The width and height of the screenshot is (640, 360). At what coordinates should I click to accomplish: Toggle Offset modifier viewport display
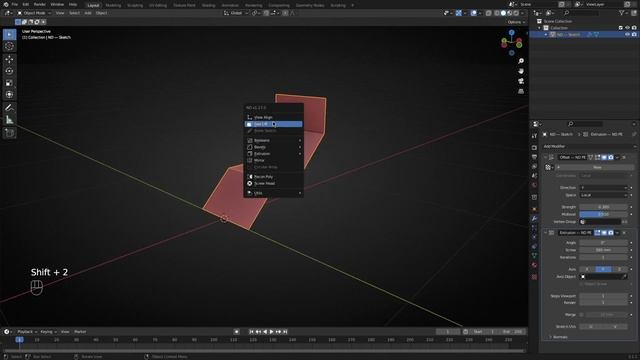pos(604,157)
